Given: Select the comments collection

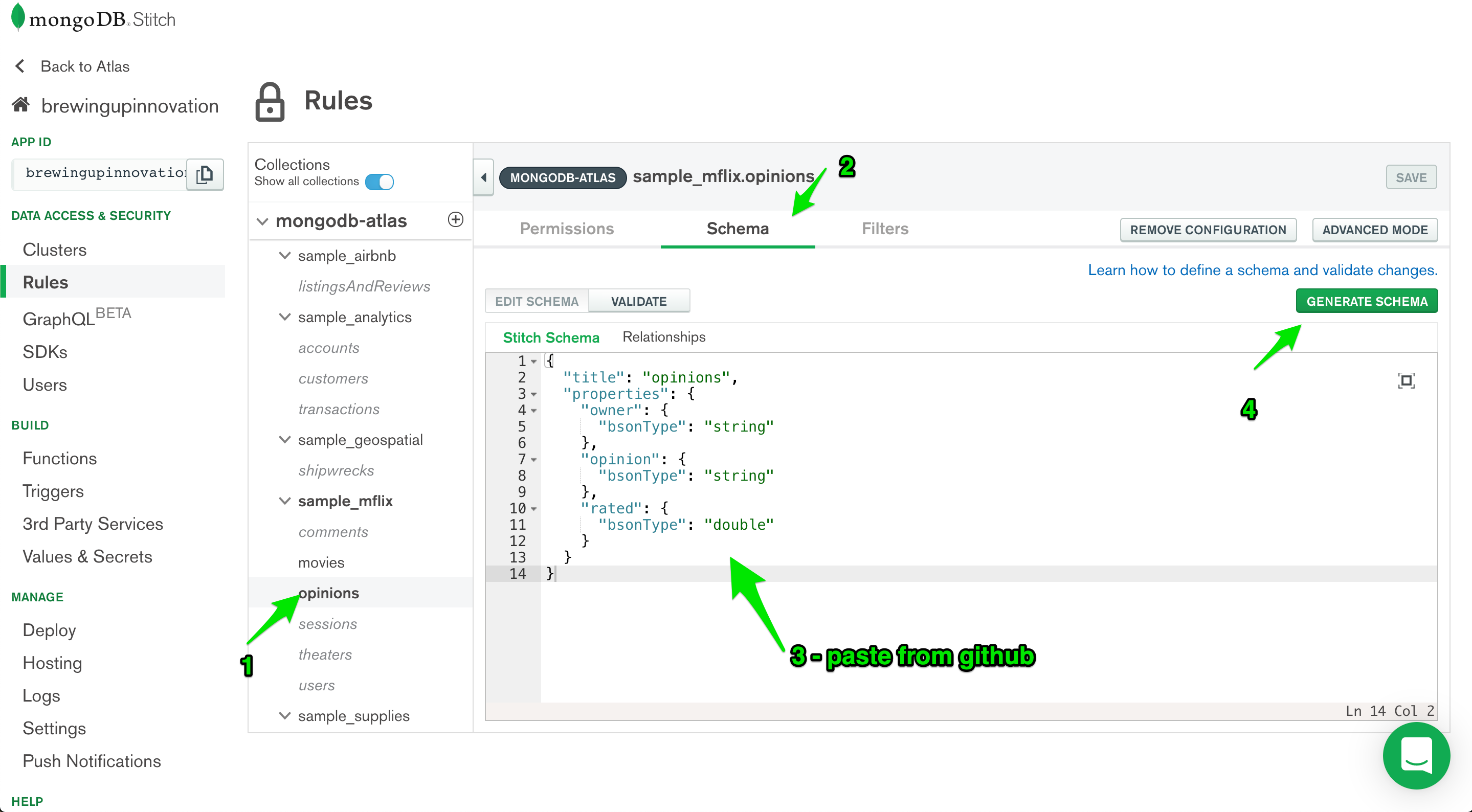Looking at the screenshot, I should click(x=333, y=532).
